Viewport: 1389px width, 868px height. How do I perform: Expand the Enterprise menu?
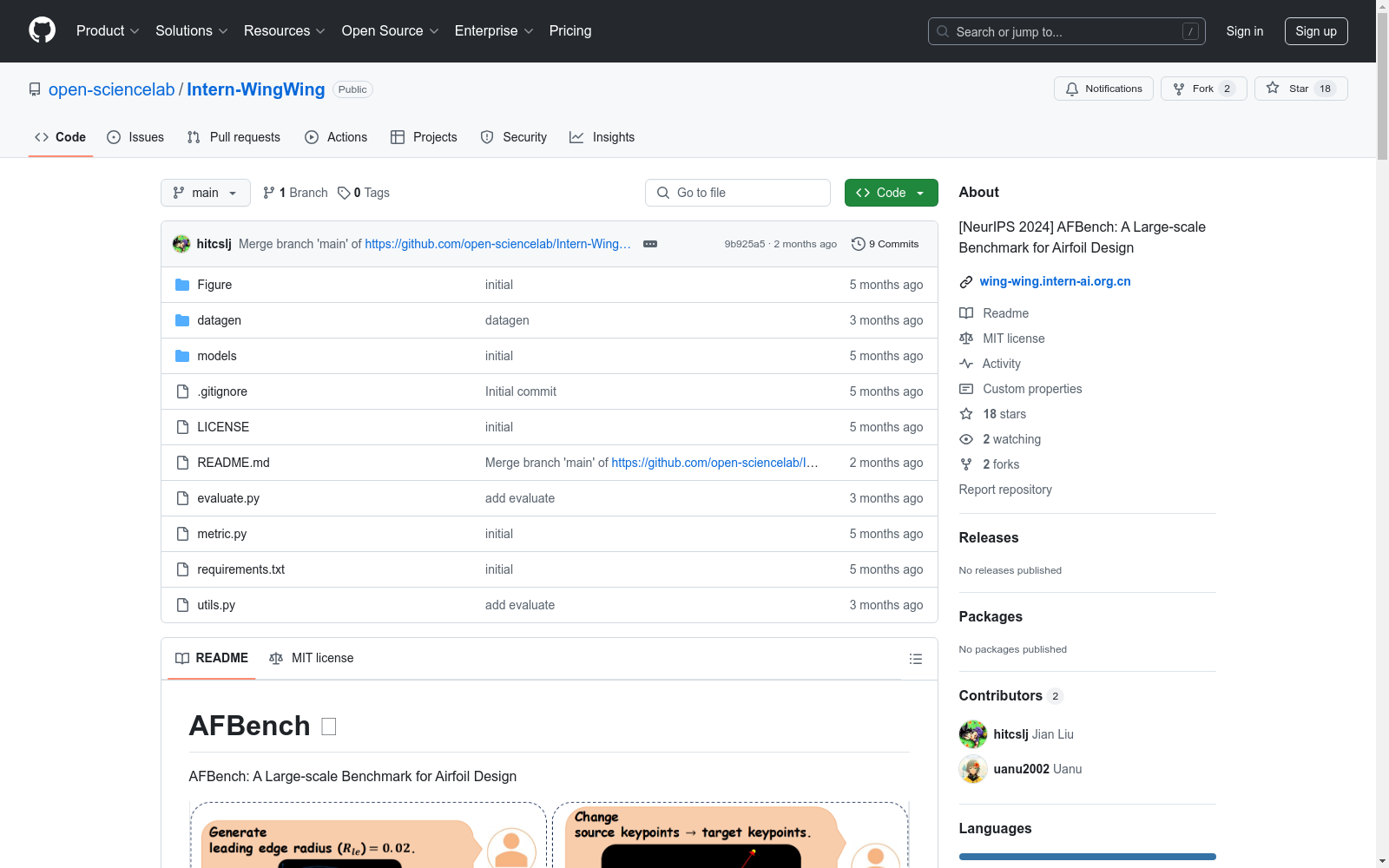pos(494,30)
